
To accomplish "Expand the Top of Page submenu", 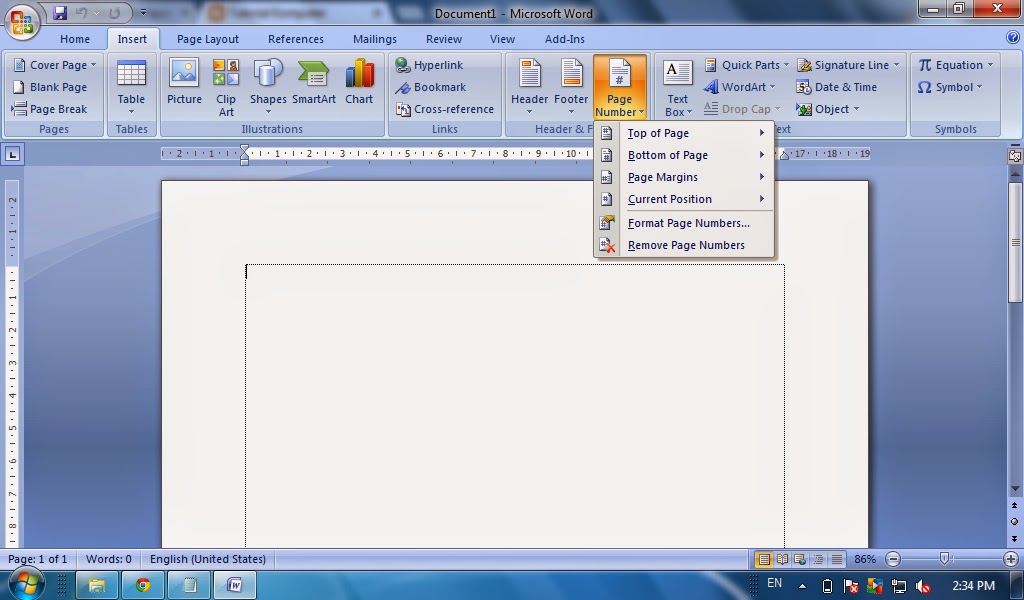I will pyautogui.click(x=684, y=133).
